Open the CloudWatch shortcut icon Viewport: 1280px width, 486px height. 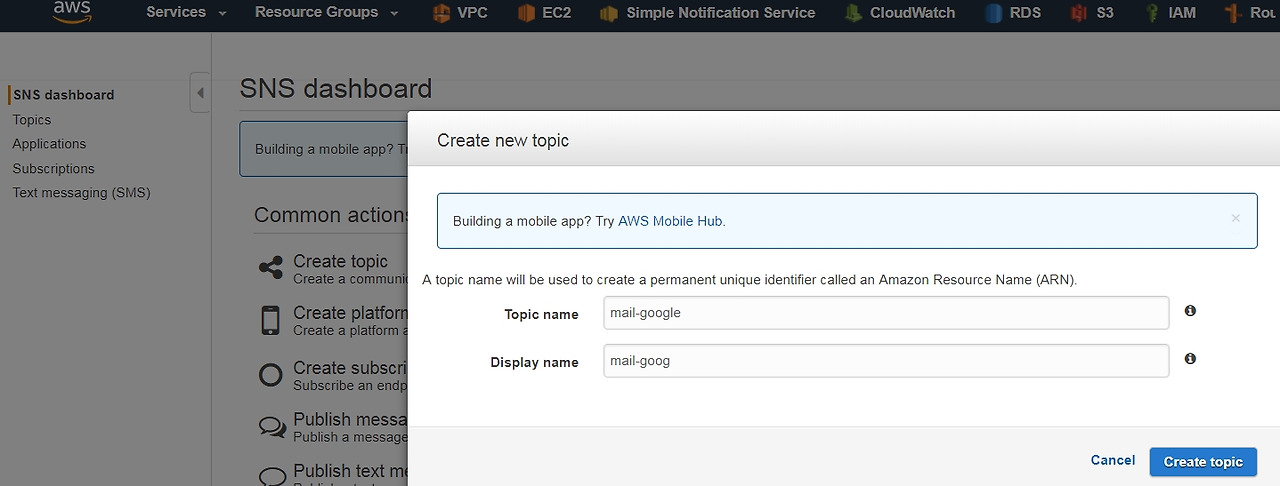[x=853, y=13]
